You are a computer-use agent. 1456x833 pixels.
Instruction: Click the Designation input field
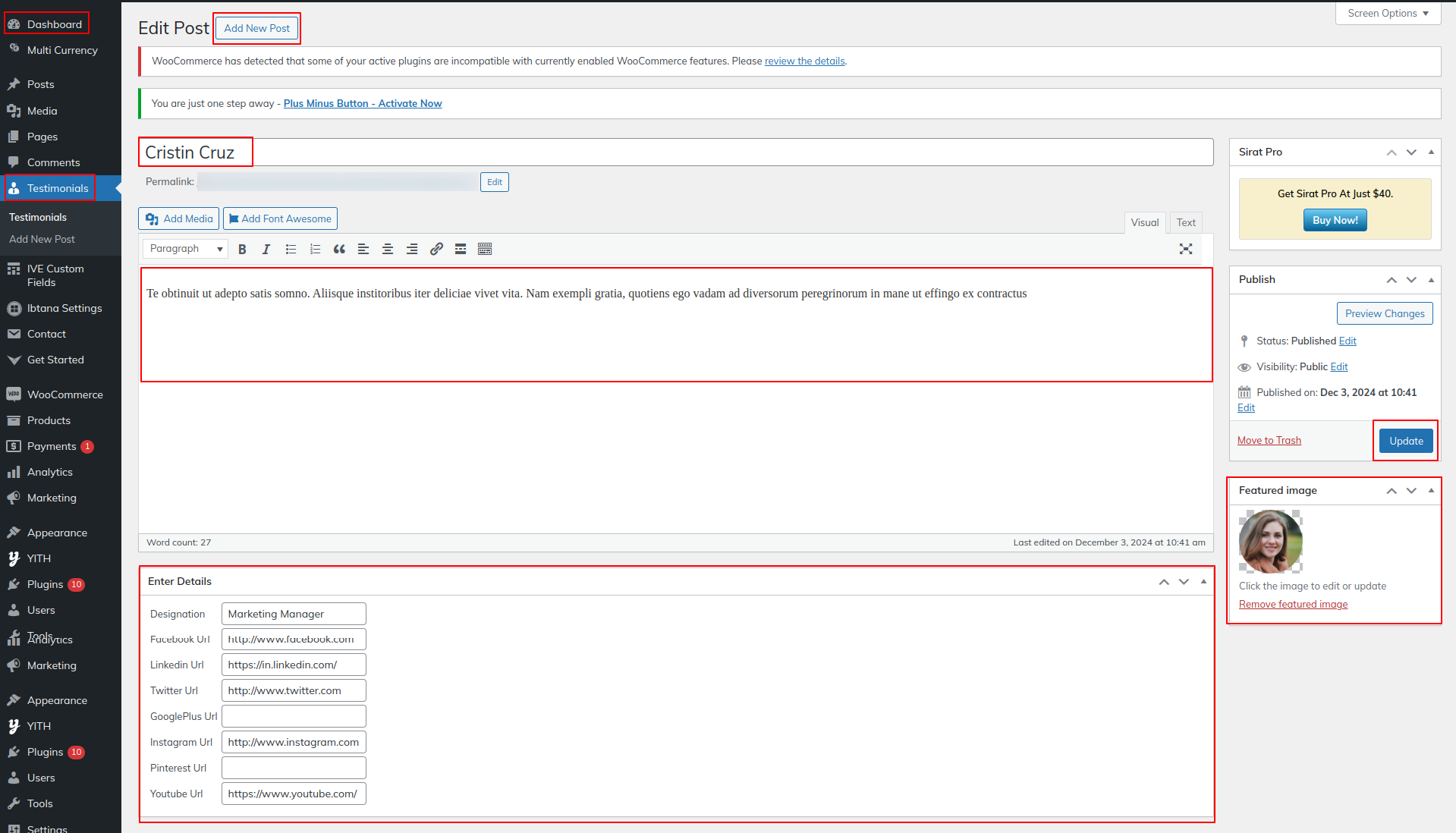pos(294,614)
